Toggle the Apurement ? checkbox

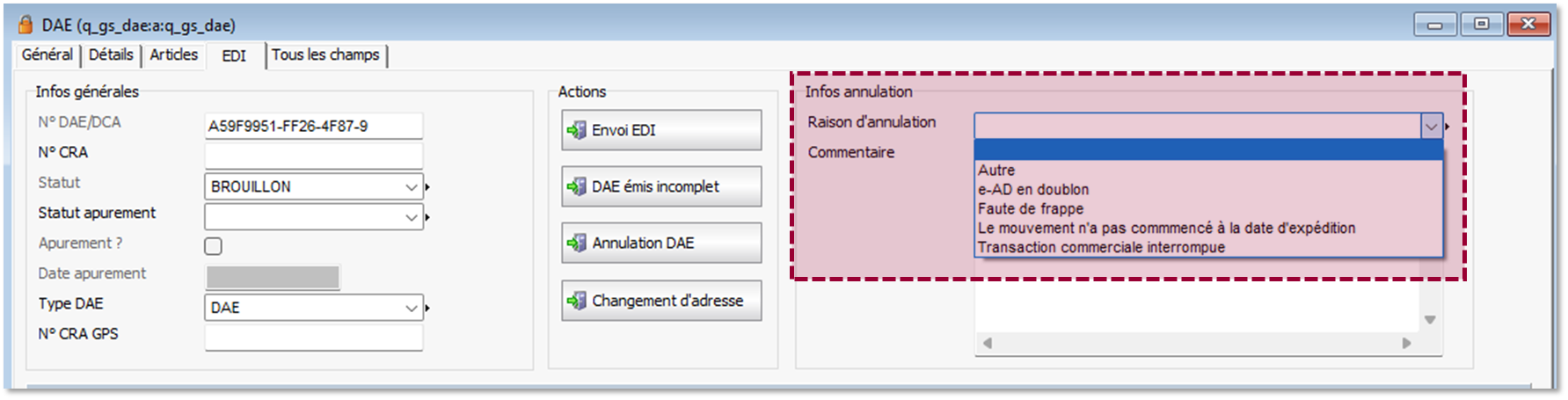coord(213,246)
